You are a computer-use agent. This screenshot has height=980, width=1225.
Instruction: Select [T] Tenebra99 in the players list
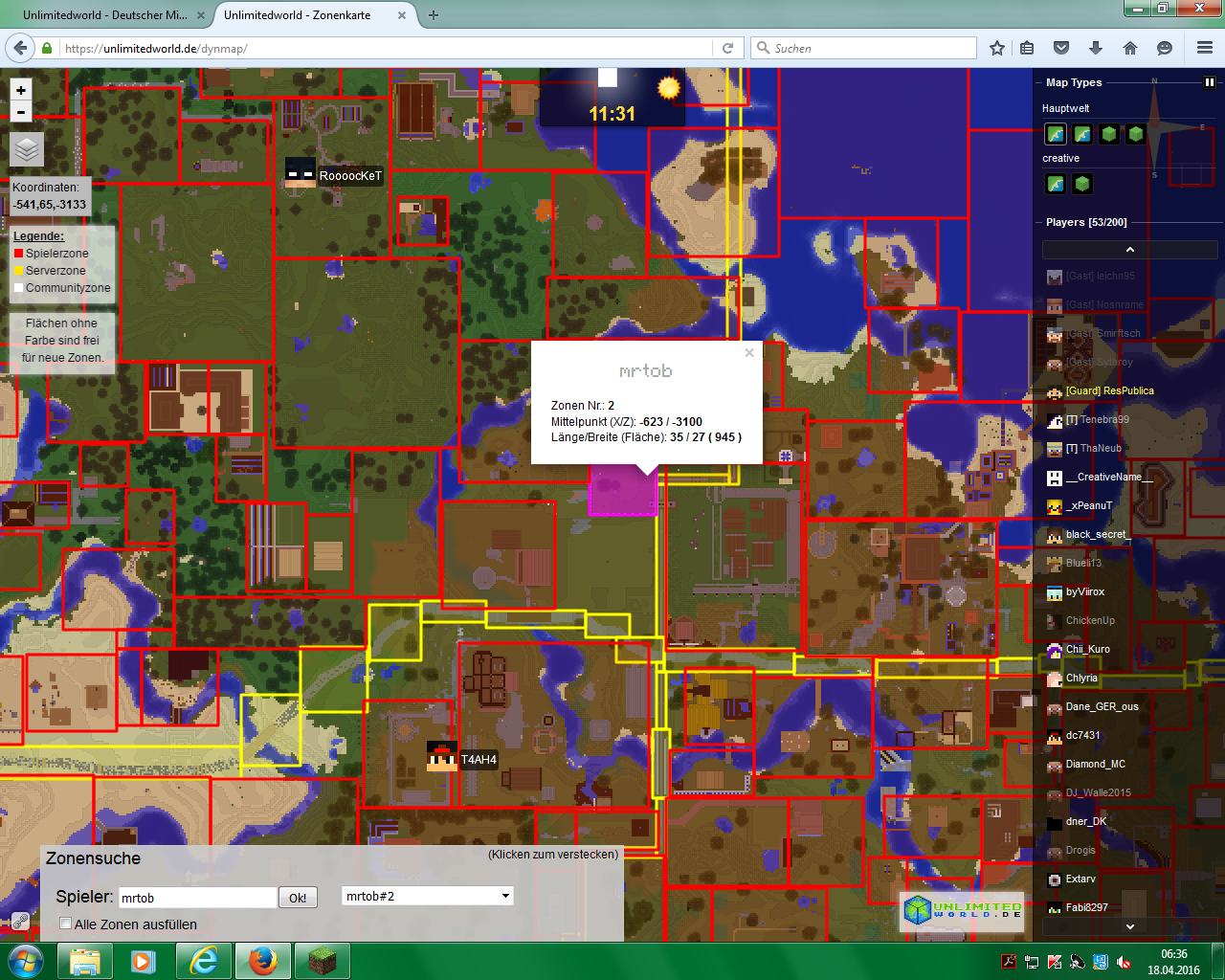pos(1098,419)
